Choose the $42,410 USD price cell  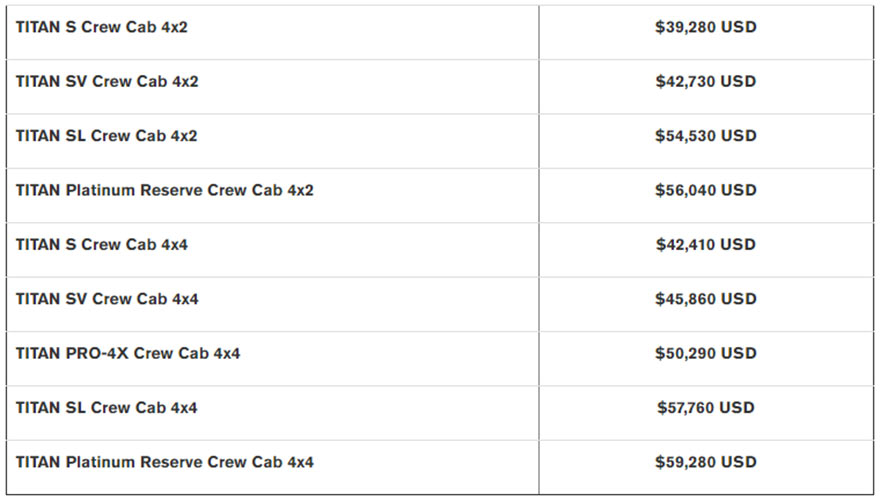pyautogui.click(x=706, y=245)
